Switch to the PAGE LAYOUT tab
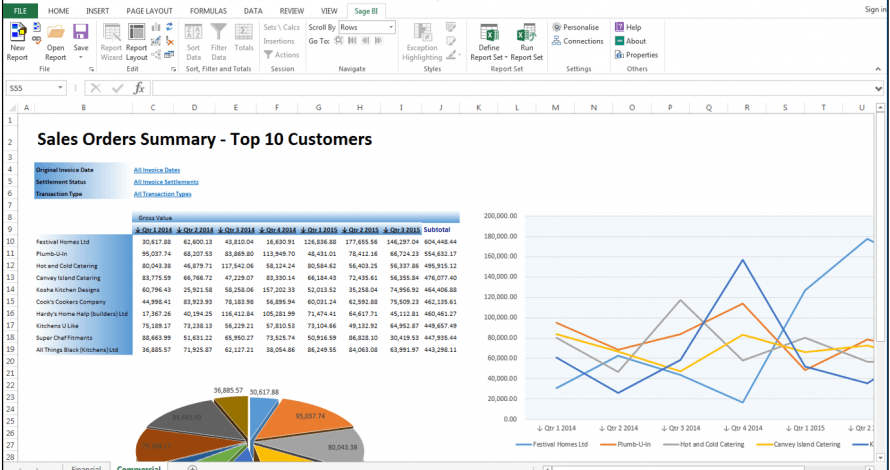This screenshot has width=890, height=470. pyautogui.click(x=150, y=11)
